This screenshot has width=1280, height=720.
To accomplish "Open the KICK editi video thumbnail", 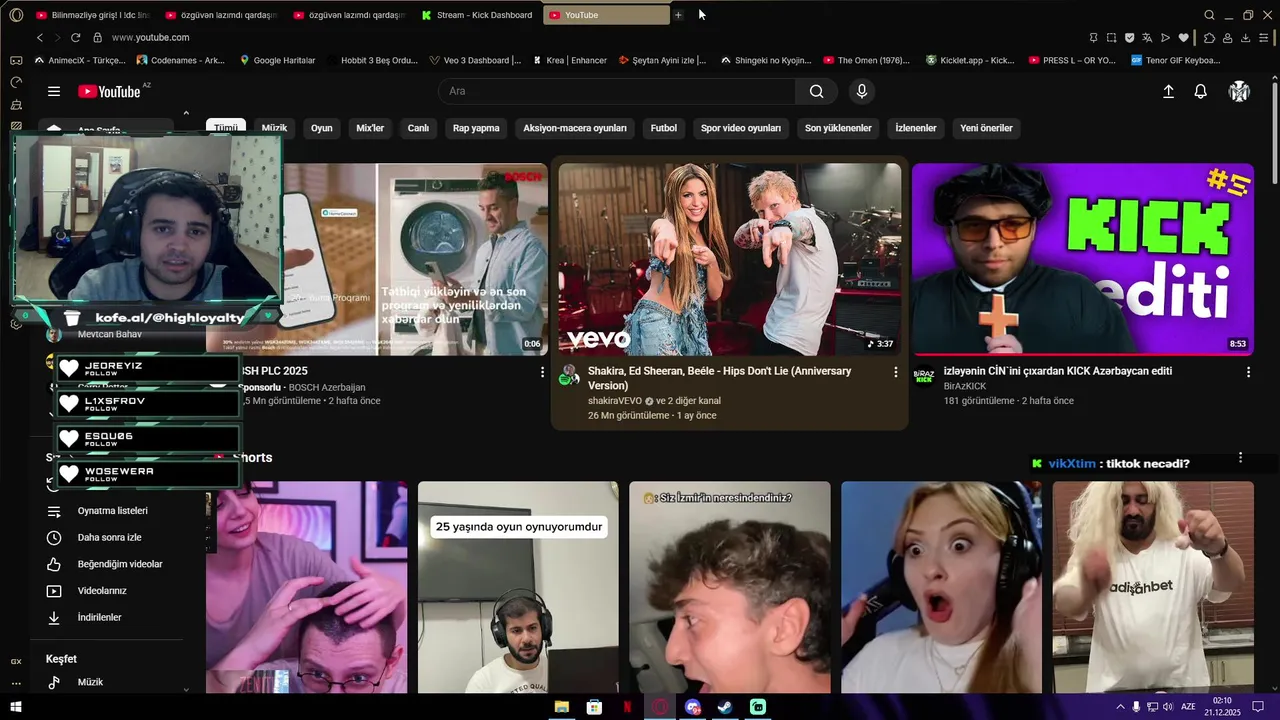I will 1082,259.
